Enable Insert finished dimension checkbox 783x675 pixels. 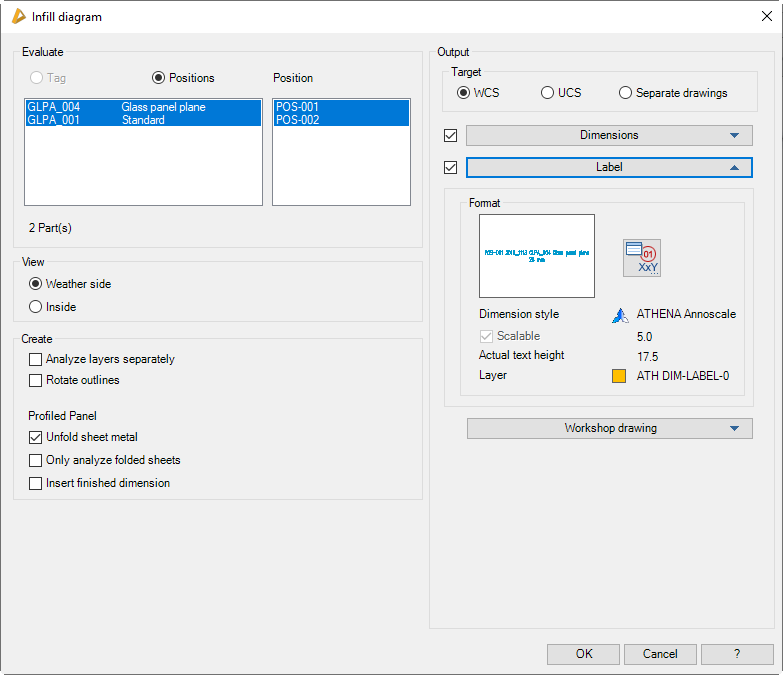tap(36, 483)
